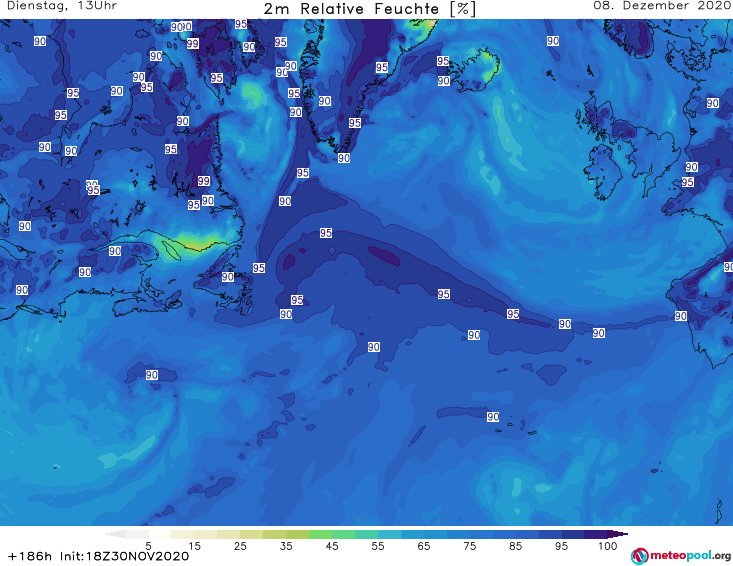Click the '45' tick on color scale
Viewport: 733px width, 566px height.
[332, 546]
